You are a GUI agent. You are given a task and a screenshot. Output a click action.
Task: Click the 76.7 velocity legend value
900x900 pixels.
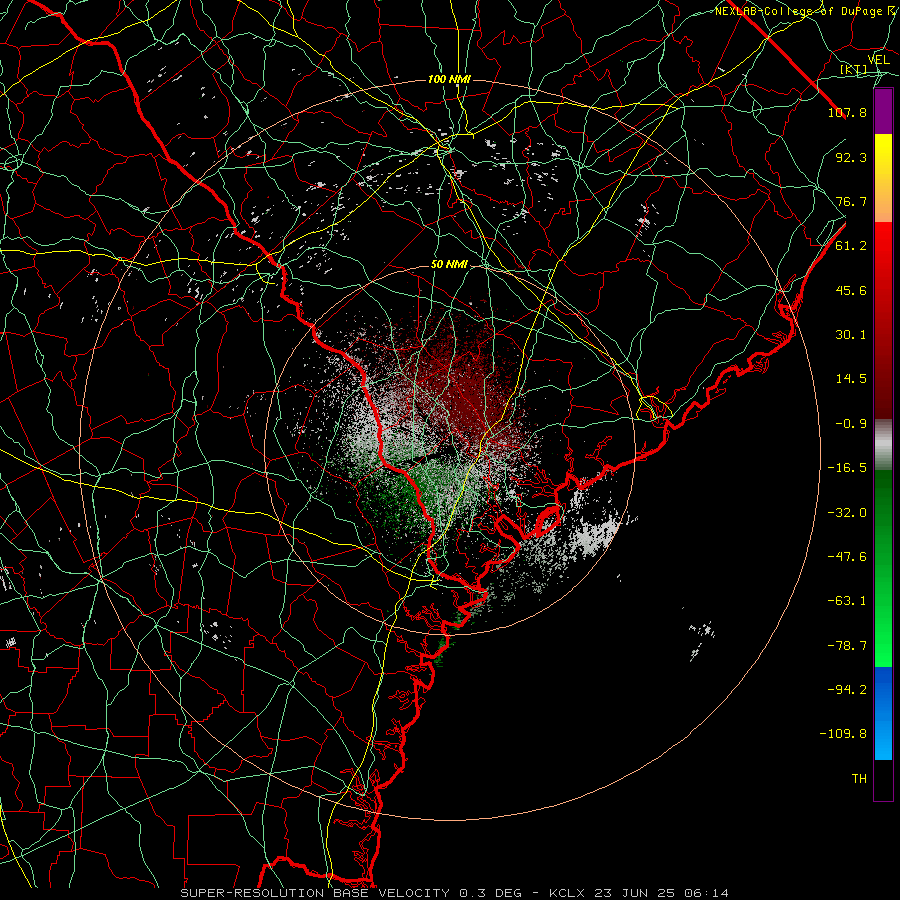point(851,201)
